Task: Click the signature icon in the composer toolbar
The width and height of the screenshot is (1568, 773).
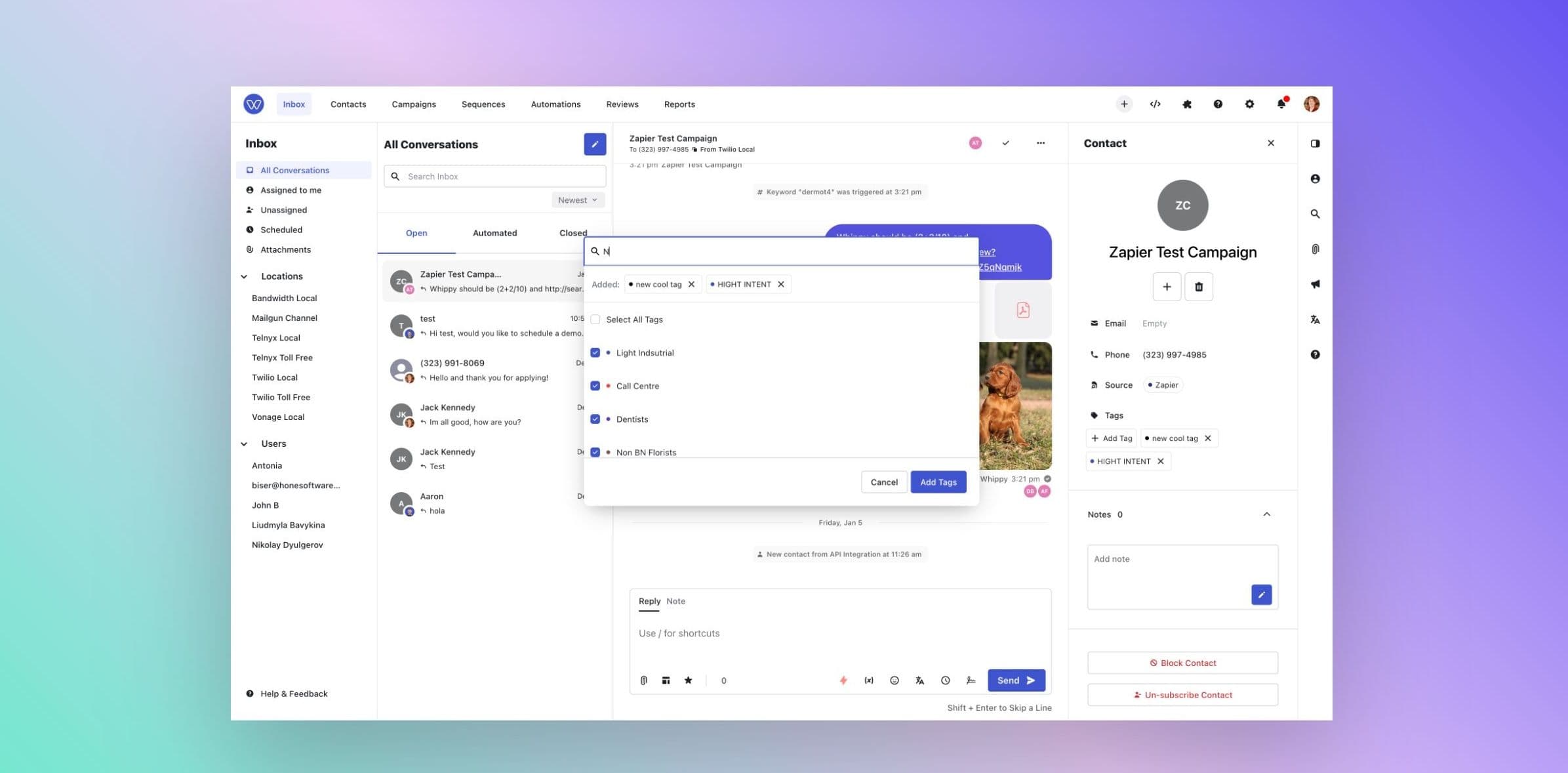Action: coord(971,680)
